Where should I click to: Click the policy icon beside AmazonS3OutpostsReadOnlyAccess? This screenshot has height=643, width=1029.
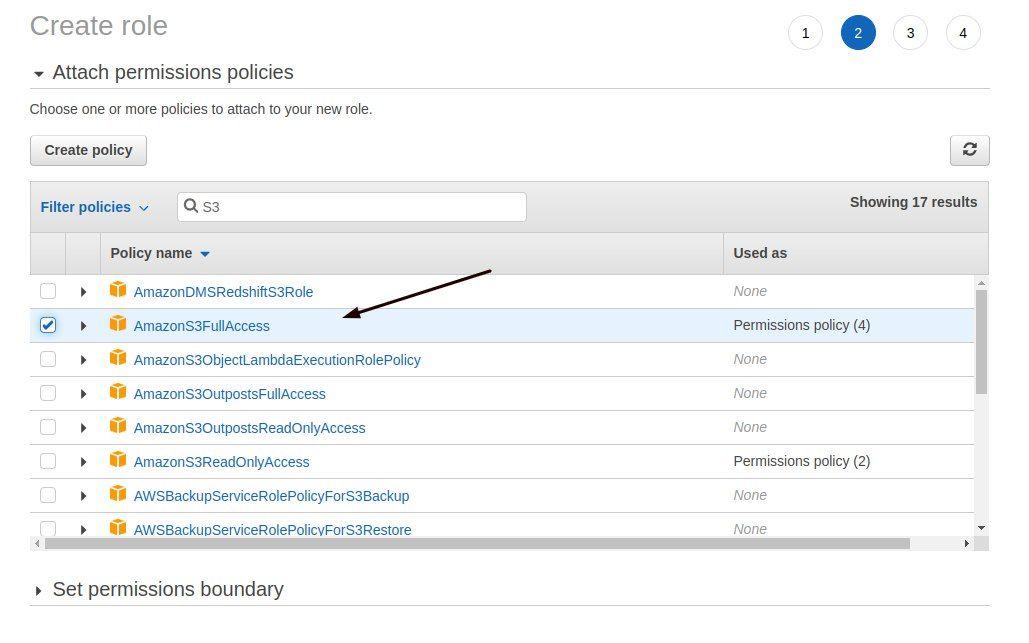(118, 426)
